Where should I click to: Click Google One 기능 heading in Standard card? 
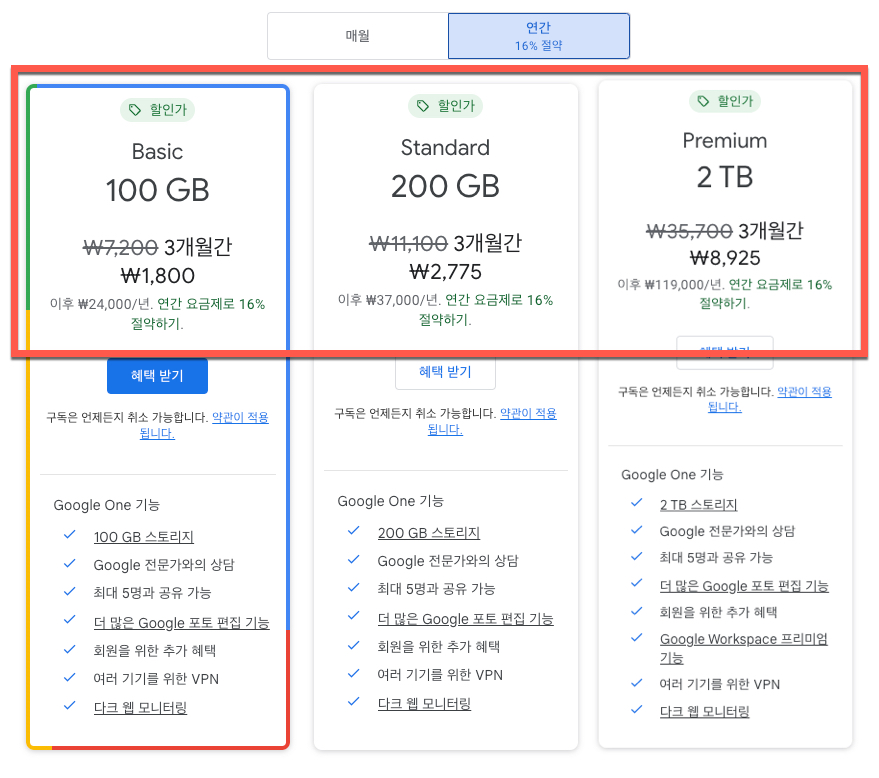(390, 501)
